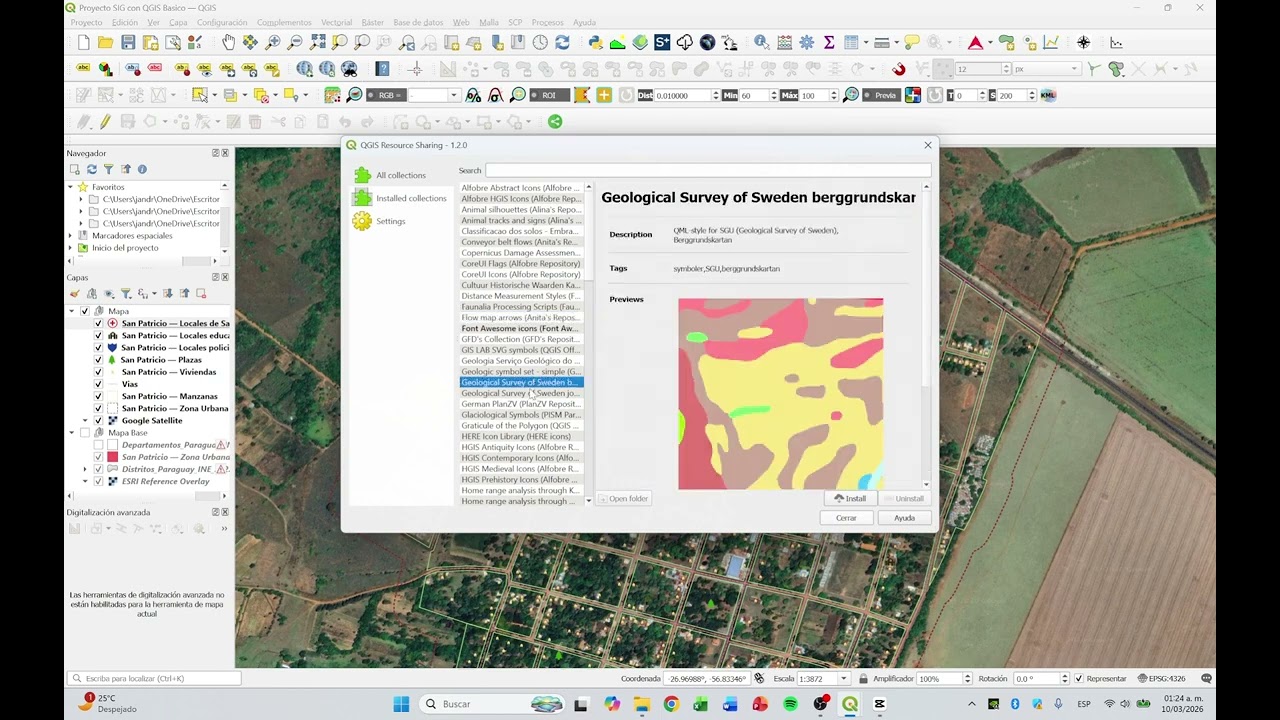
Task: Switch to the Installed collections tab
Action: pyautogui.click(x=400, y=198)
